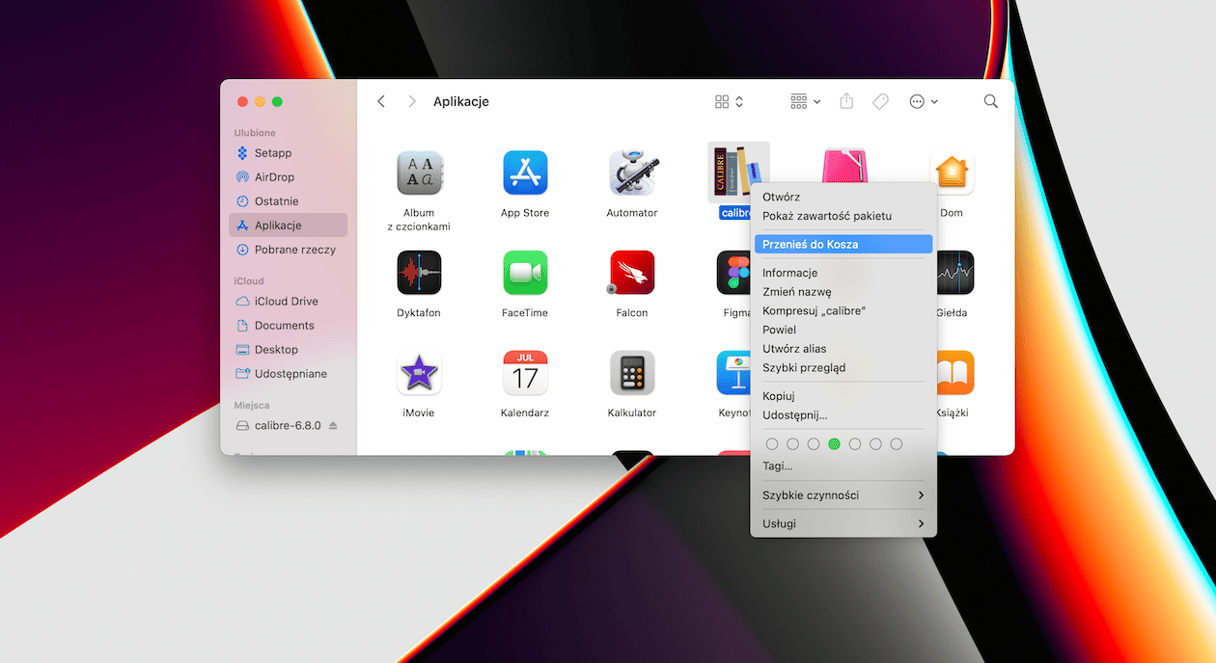Viewport: 1216px width, 663px height.
Task: Open Documents in the sidebar
Action: (288, 325)
